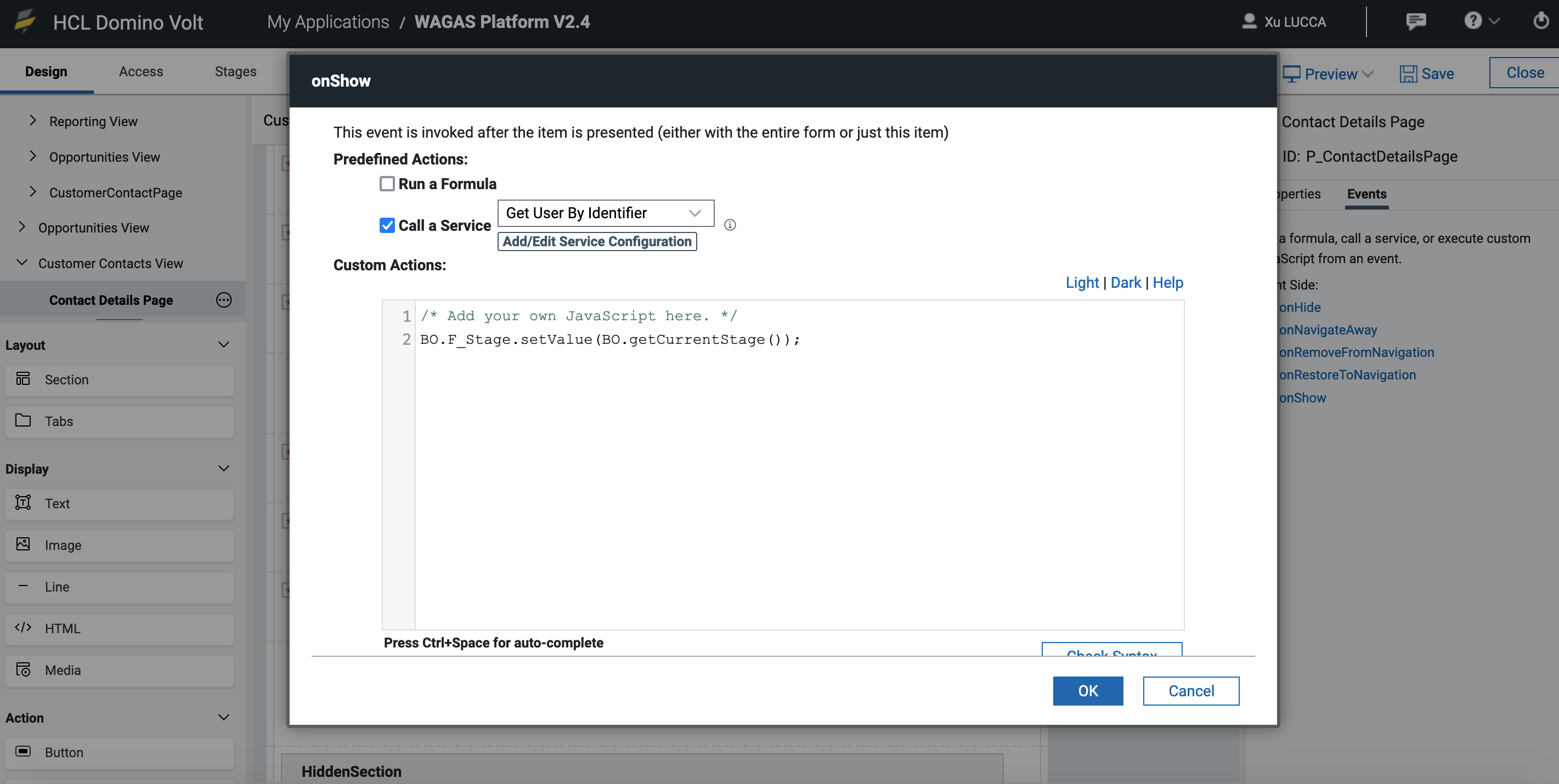Open the Get User By Identifier dropdown
Viewport: 1559px width, 784px height.
[x=605, y=213]
